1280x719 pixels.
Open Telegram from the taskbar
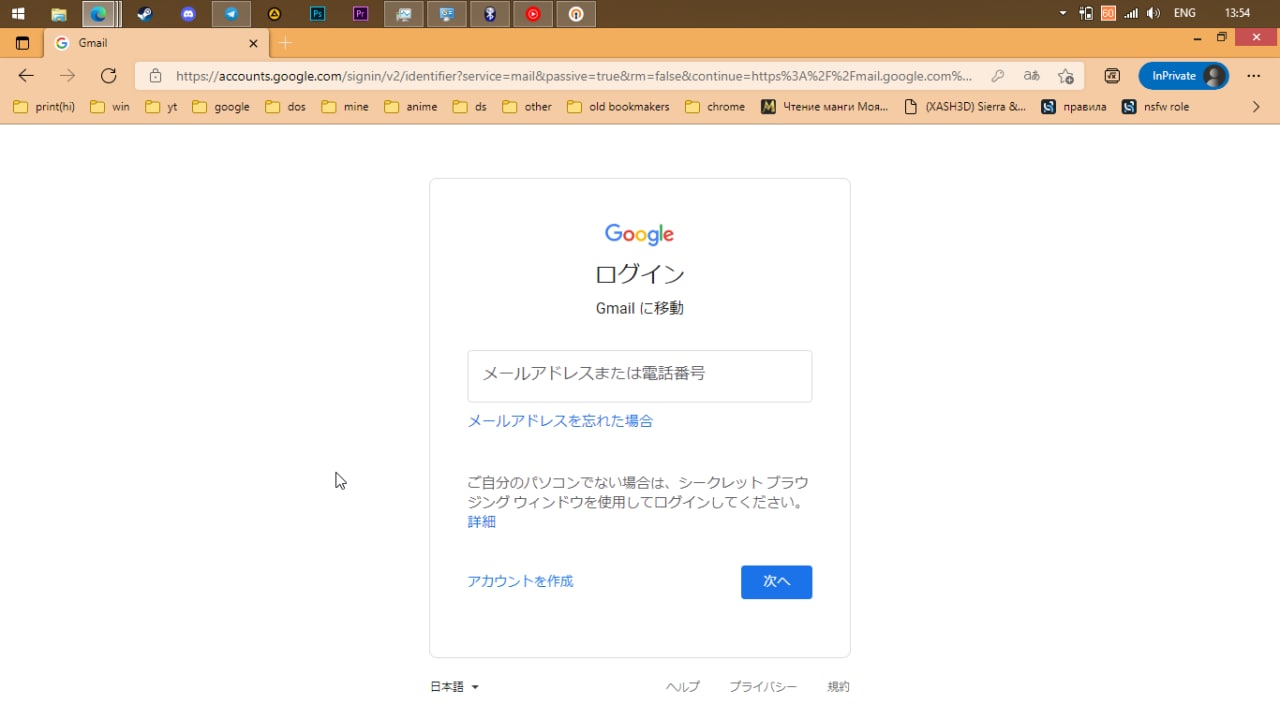[x=231, y=14]
